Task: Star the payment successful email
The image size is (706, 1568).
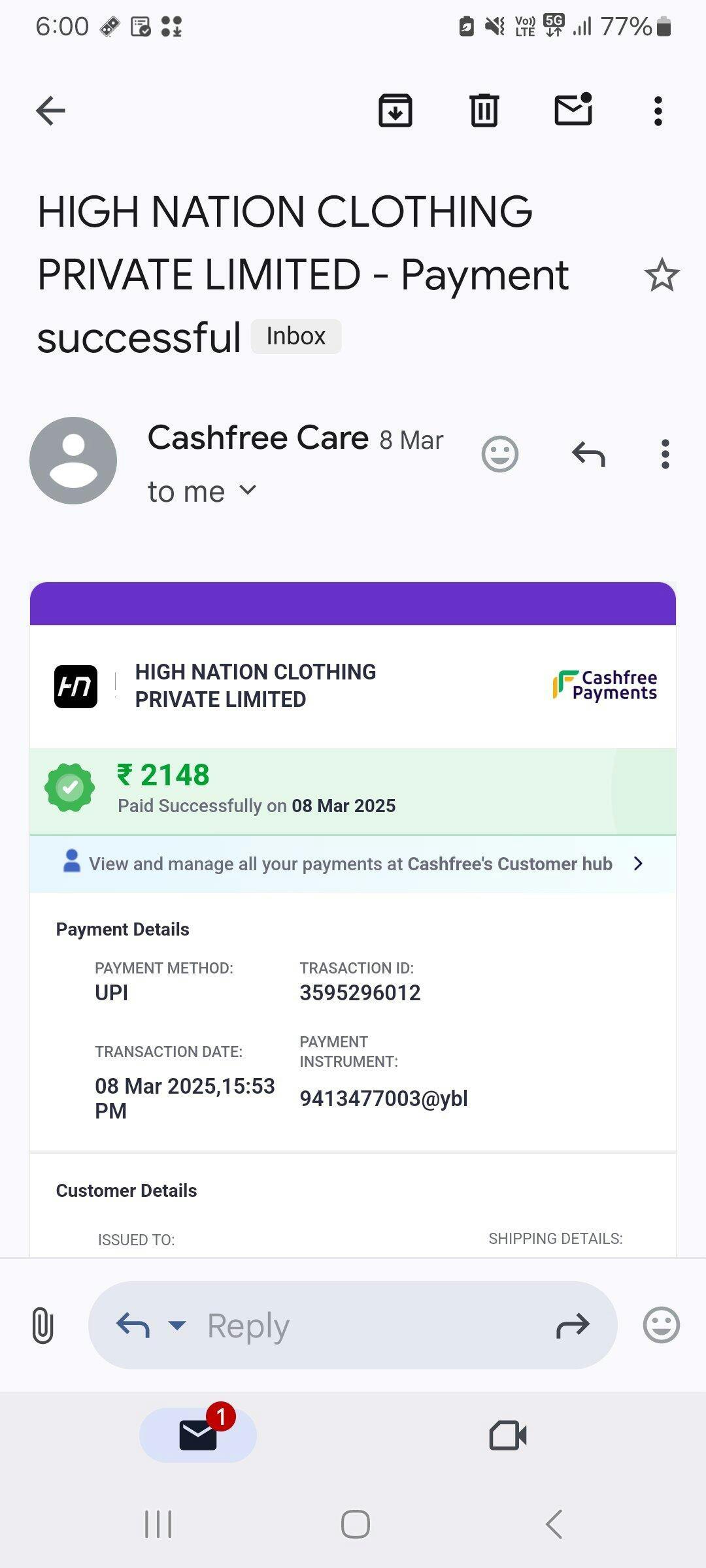Action: (662, 274)
